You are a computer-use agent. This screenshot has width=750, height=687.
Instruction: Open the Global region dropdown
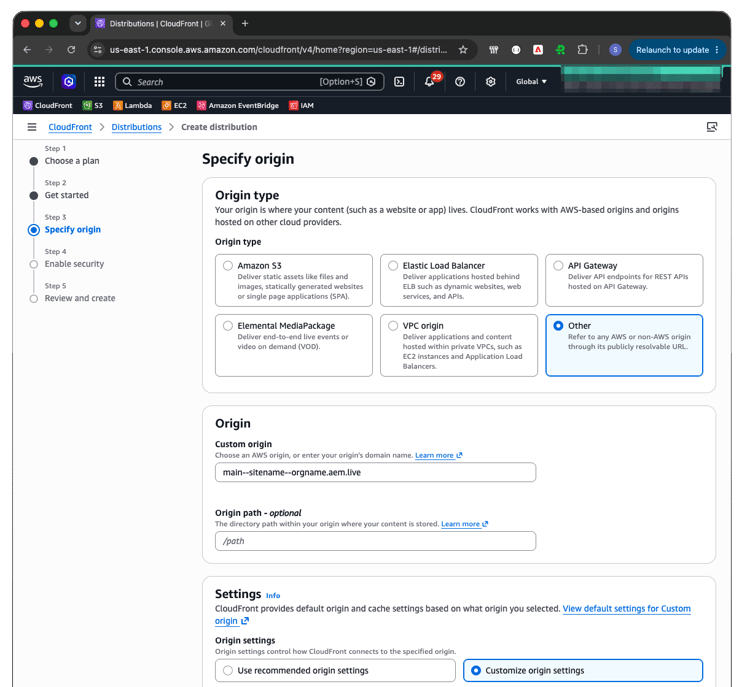click(x=531, y=82)
